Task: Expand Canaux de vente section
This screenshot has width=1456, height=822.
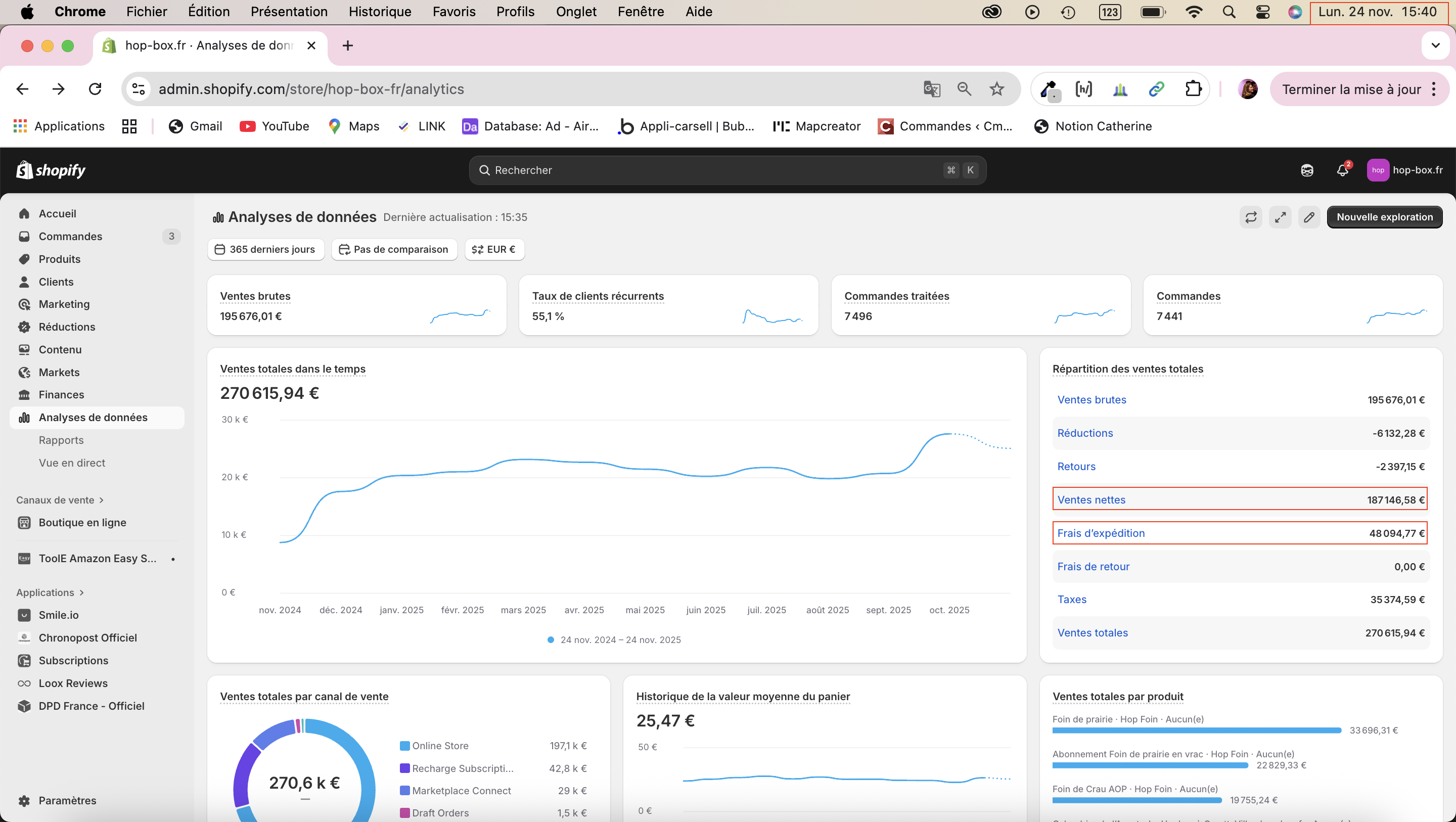Action: coord(59,500)
